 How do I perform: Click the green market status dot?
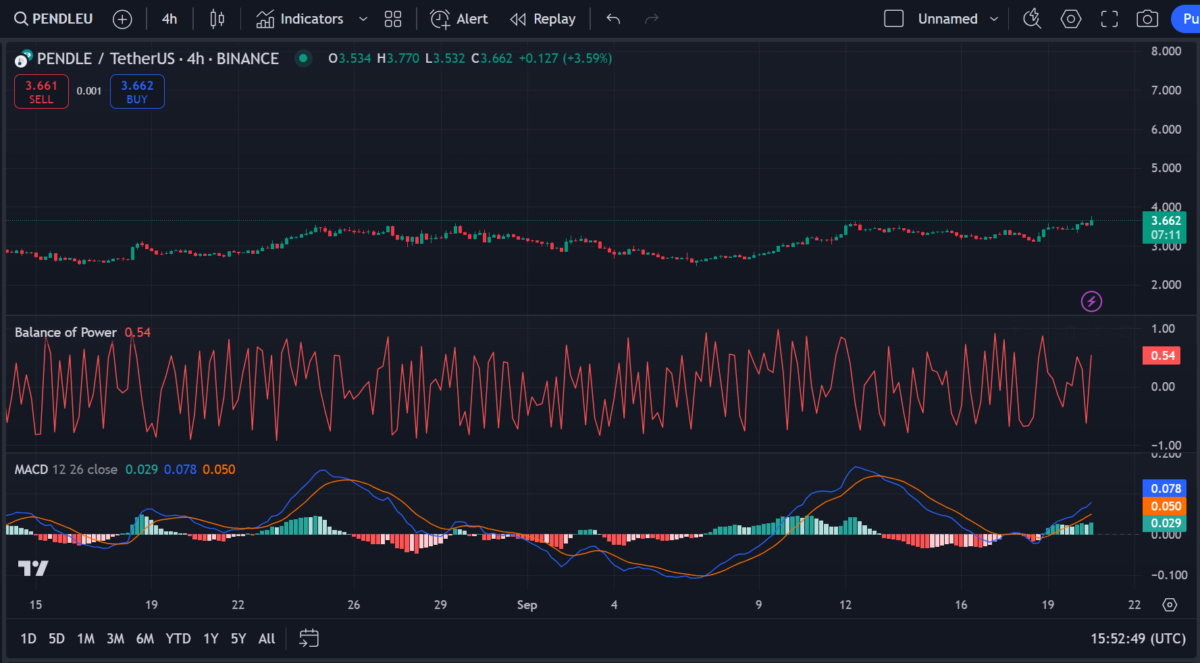pyautogui.click(x=303, y=59)
